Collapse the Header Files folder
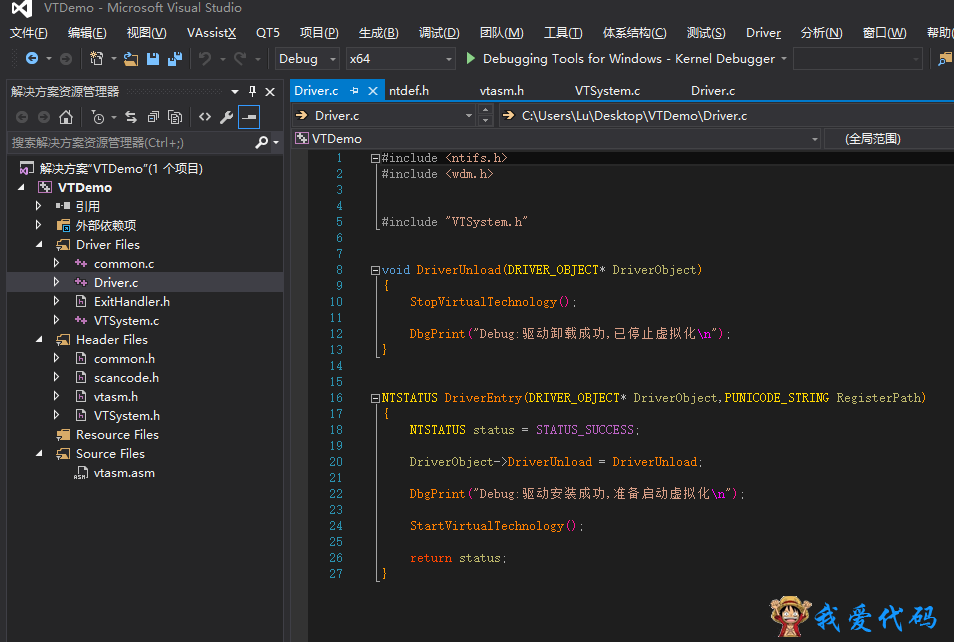 (x=40, y=340)
